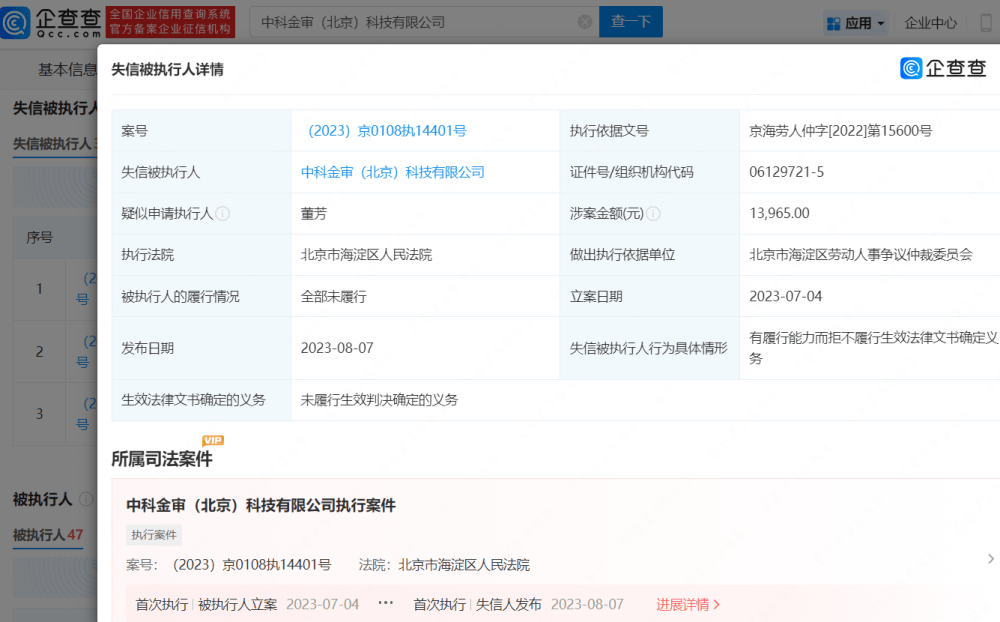This screenshot has width=1000, height=622.
Task: Click row number 3 in the background list
Action: [40, 414]
